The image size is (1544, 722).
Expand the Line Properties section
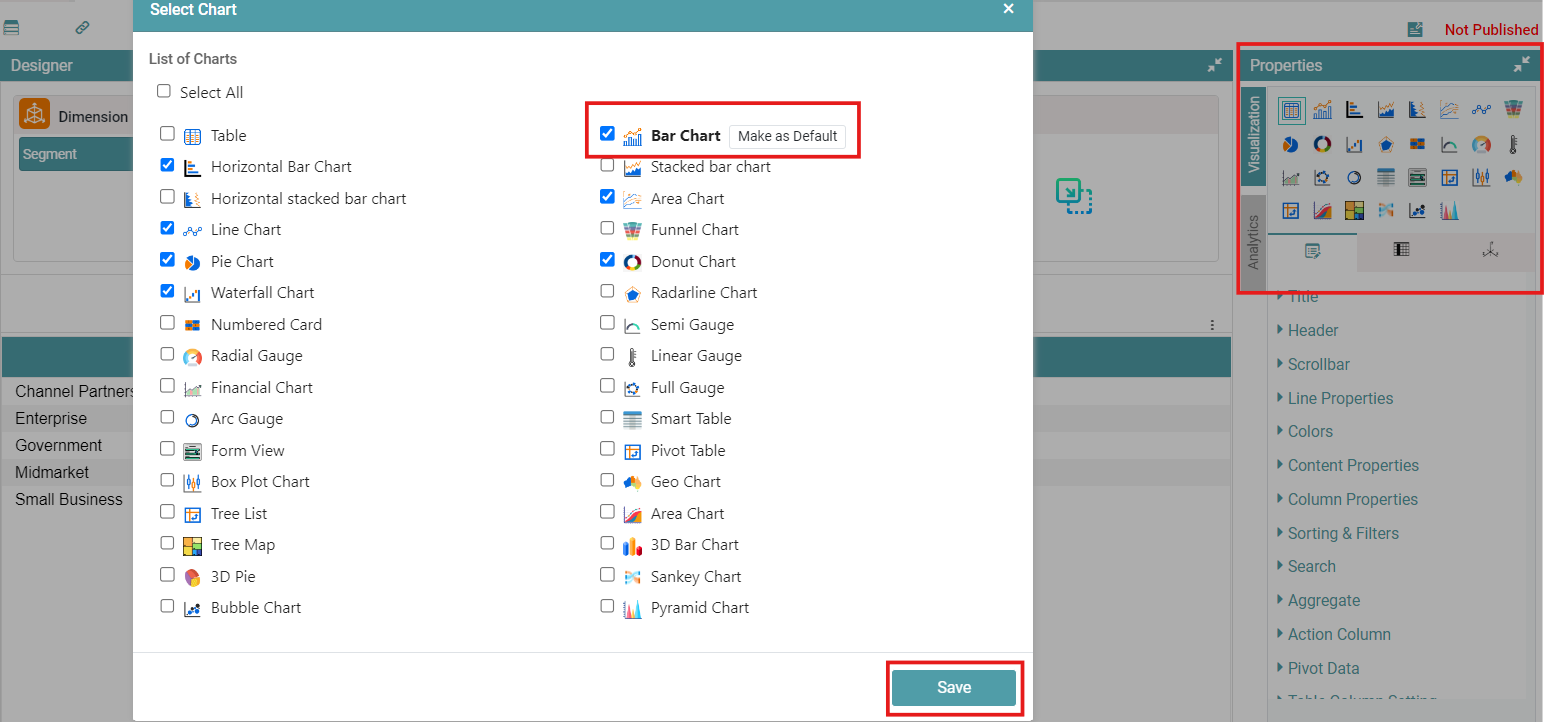tap(1340, 398)
